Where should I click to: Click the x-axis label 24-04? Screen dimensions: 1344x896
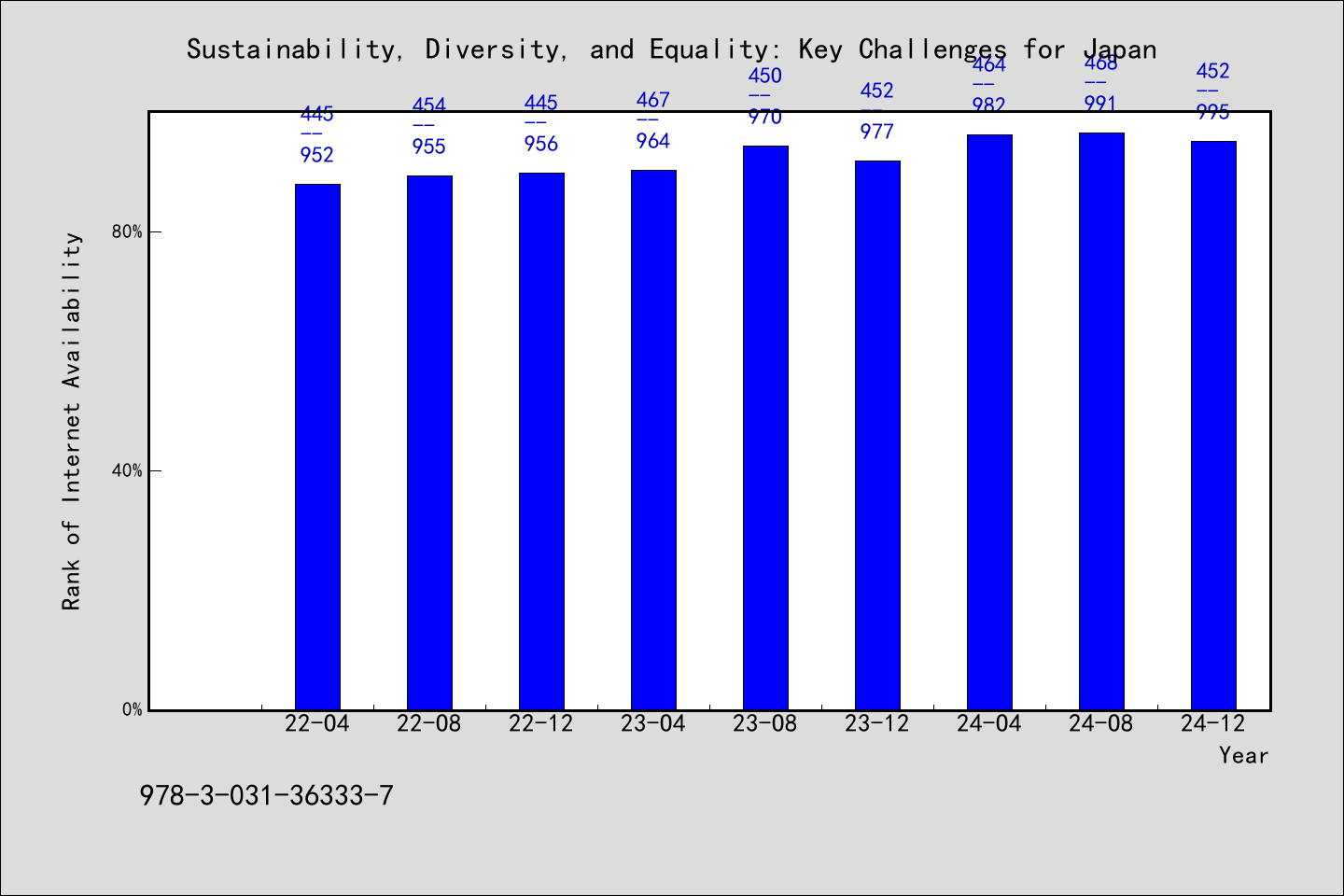989,723
